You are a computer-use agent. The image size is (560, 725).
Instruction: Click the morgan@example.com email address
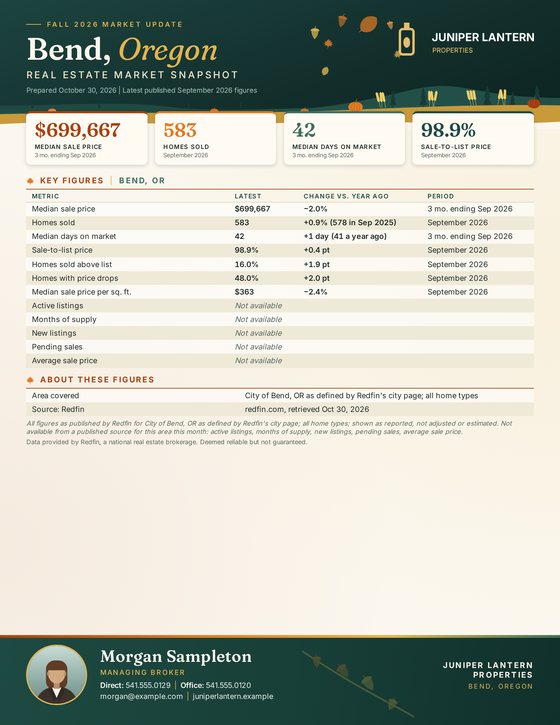tap(142, 696)
